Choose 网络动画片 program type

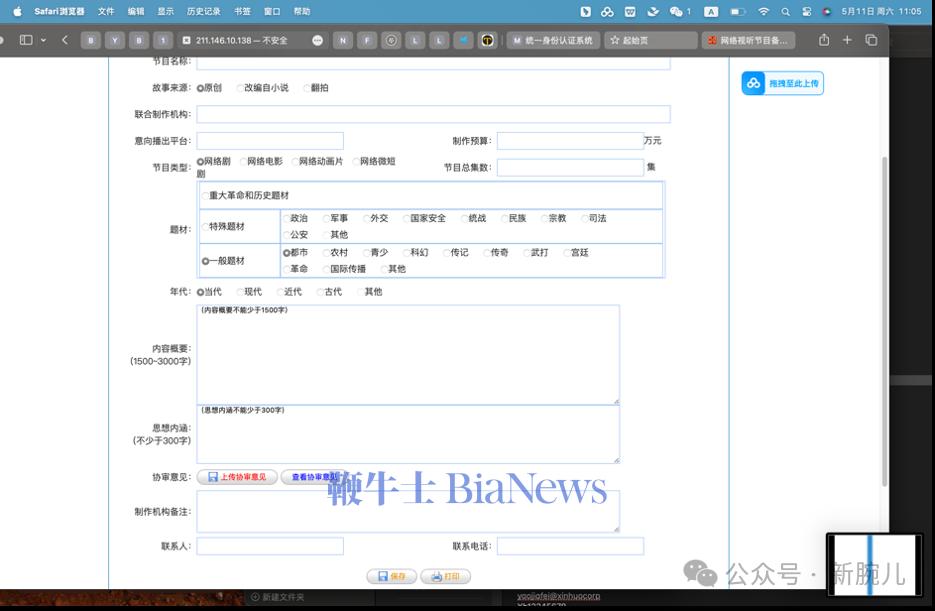pyautogui.click(x=295, y=162)
